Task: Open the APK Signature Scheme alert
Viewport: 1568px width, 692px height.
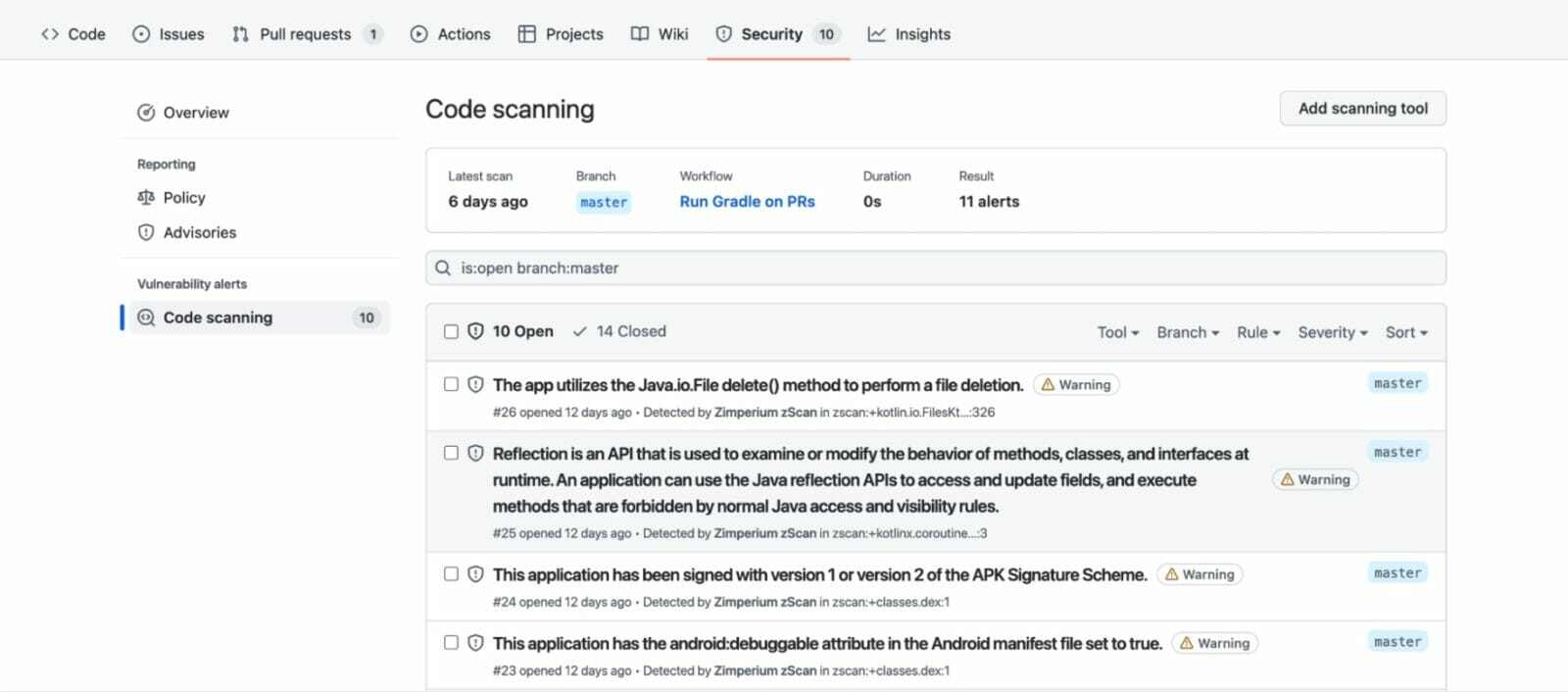Action: point(819,574)
